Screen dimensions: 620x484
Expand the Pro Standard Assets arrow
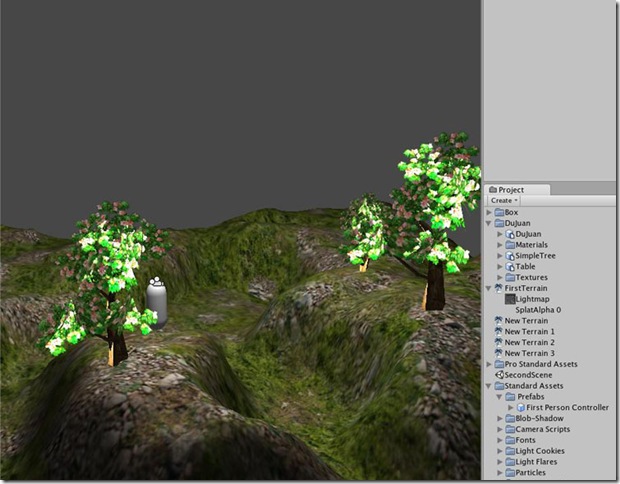489,364
